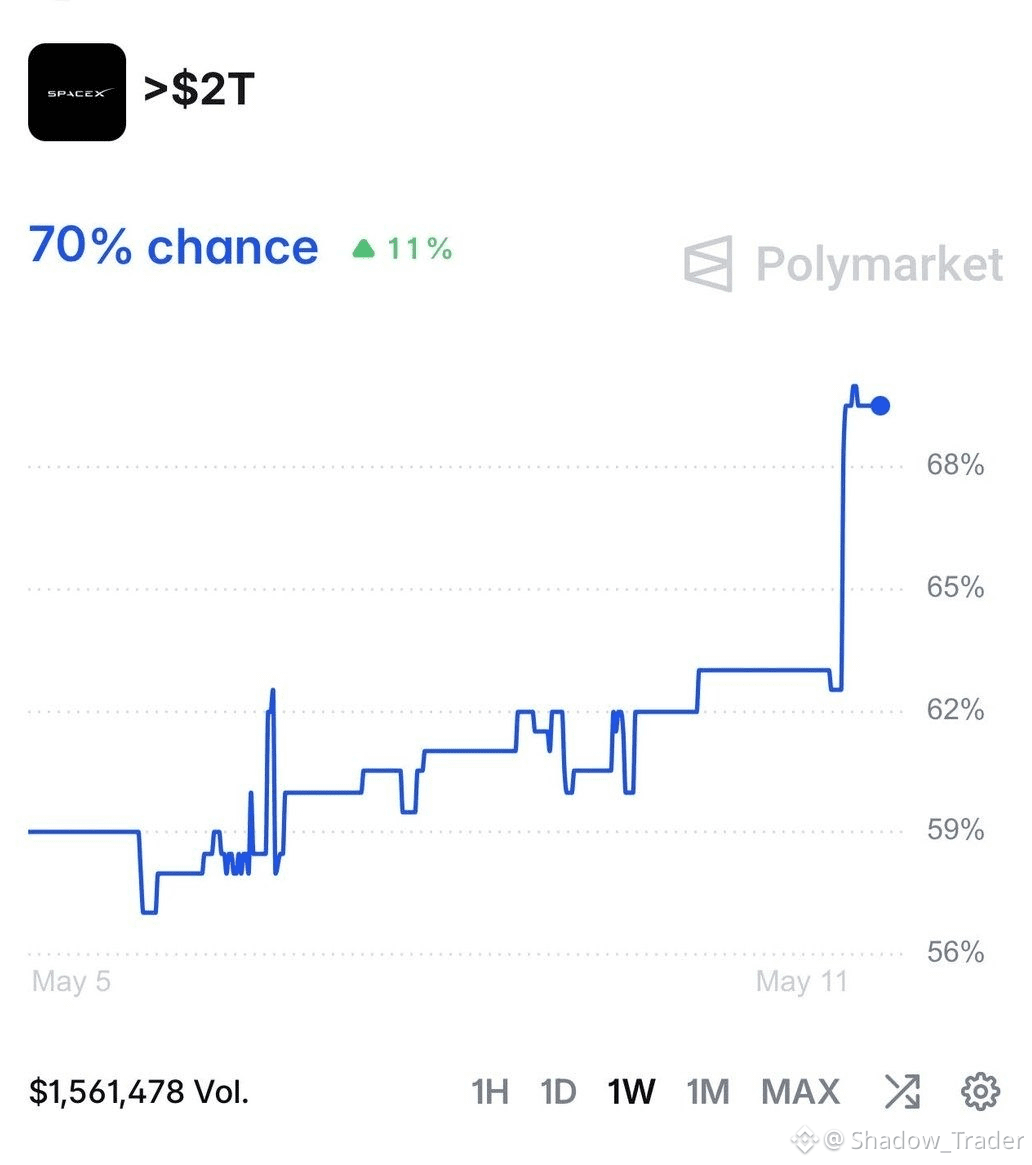Click the 68% axis label
The width and height of the screenshot is (1032, 1165).
pyautogui.click(x=955, y=465)
